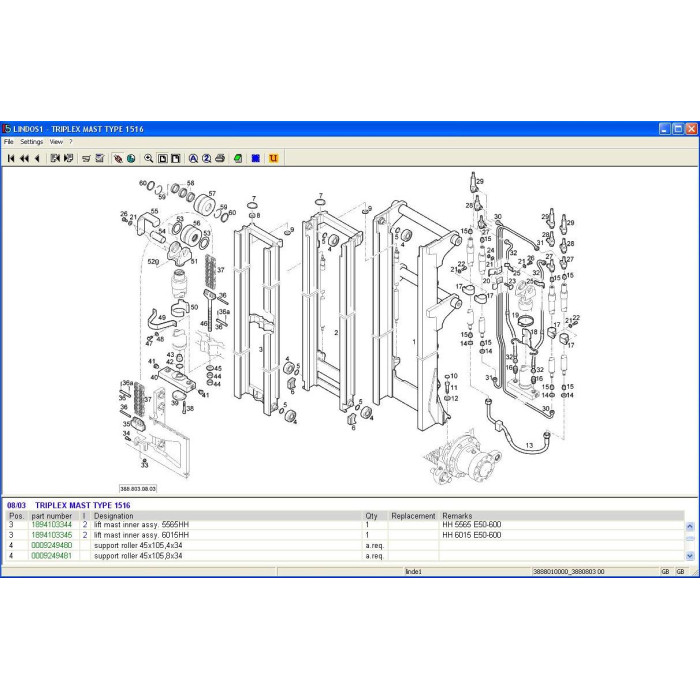700x700 pixels.
Task: Click remark 'HH 6015 E50-600'
Action: 471,535
